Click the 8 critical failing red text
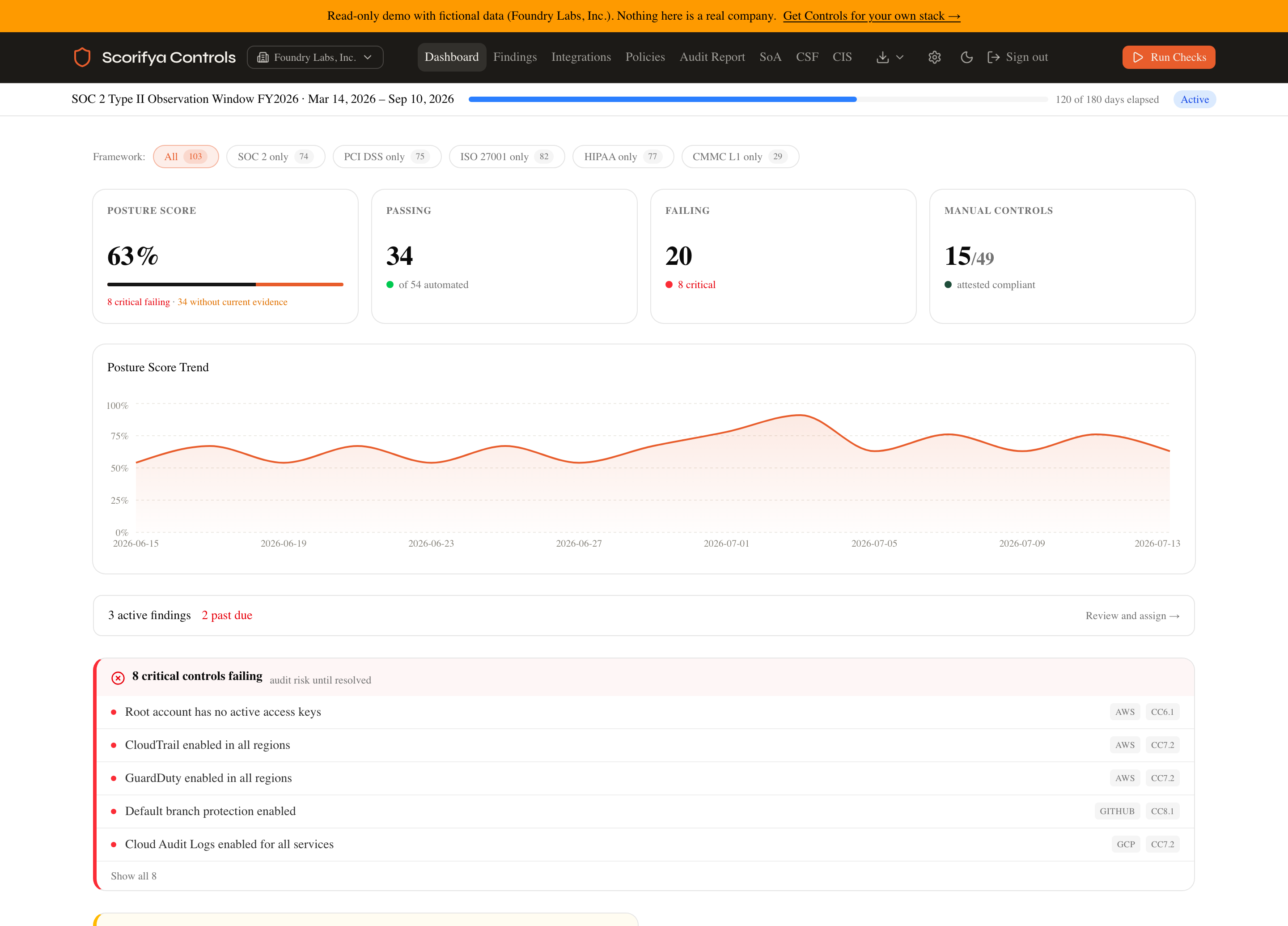This screenshot has height=926, width=1288. click(139, 302)
